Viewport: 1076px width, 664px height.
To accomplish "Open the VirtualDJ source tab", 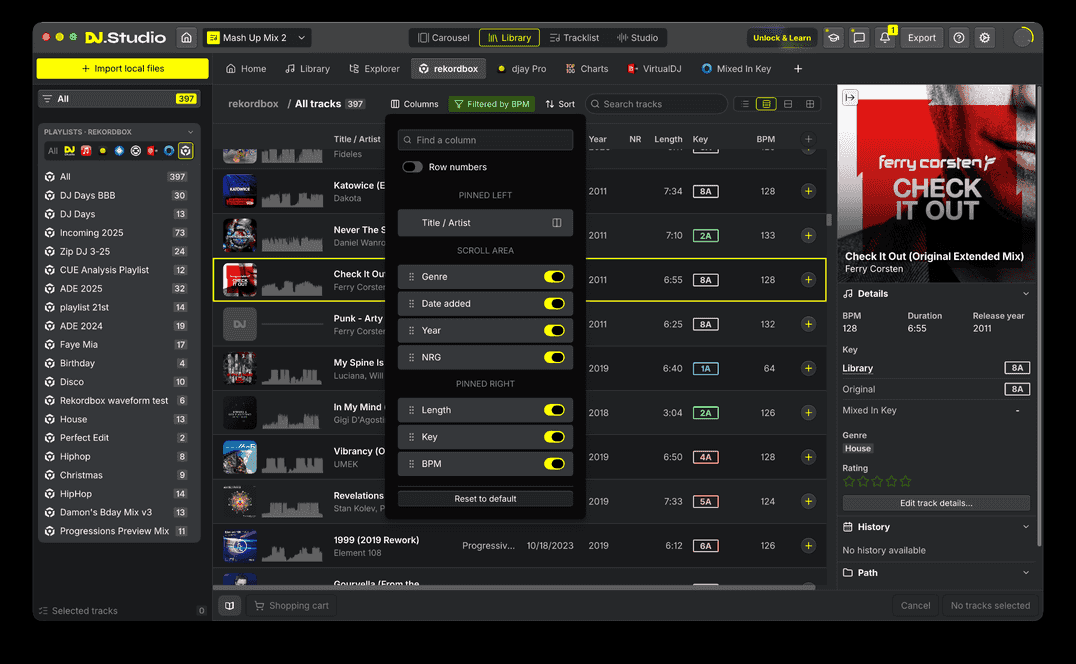I will pos(654,69).
